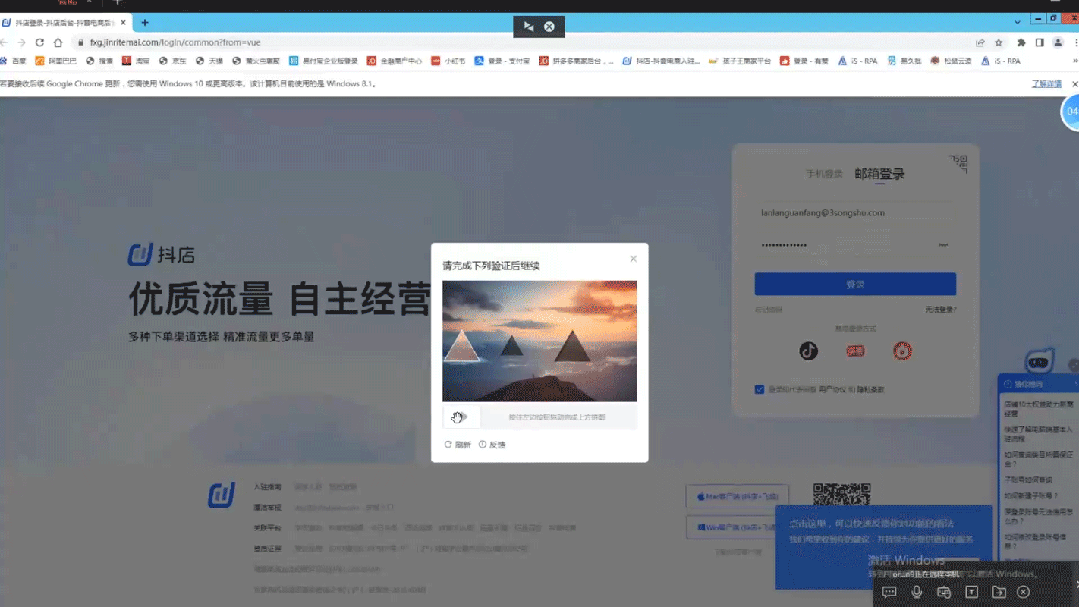
Task: Switch to the phone login tab
Action: (x=824, y=174)
